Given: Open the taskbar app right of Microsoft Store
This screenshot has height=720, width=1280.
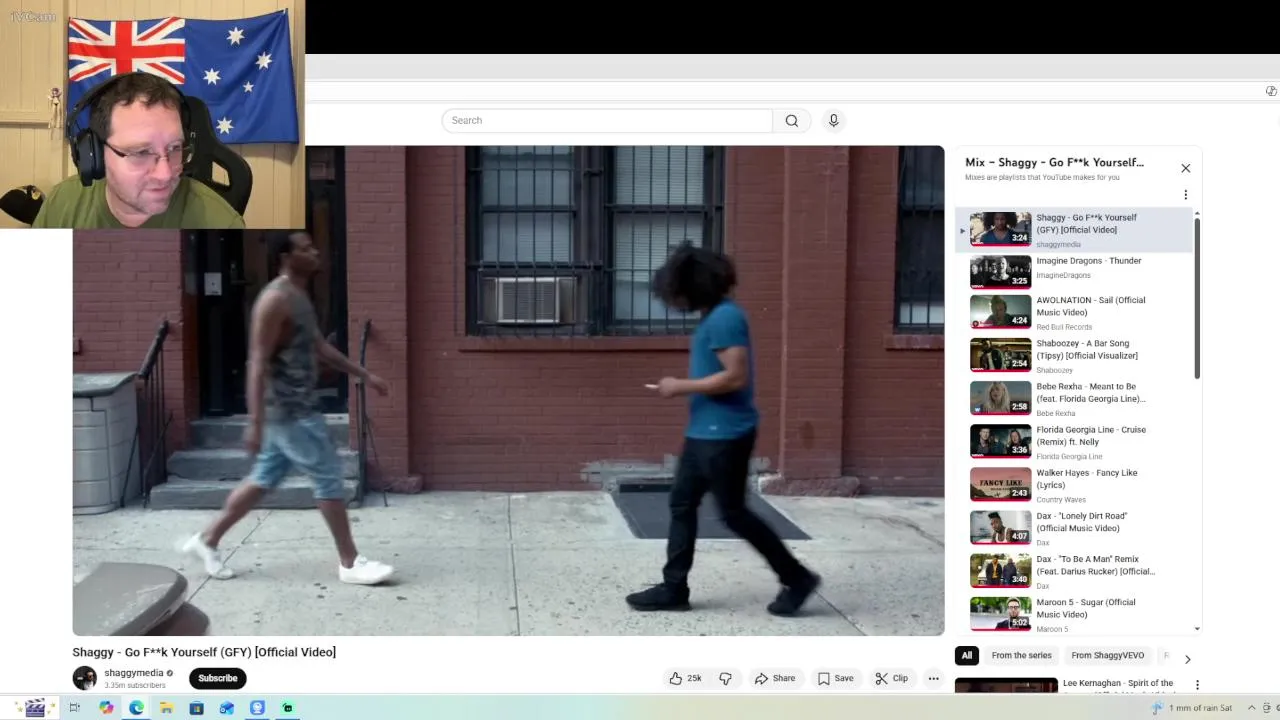Looking at the screenshot, I should (227, 708).
